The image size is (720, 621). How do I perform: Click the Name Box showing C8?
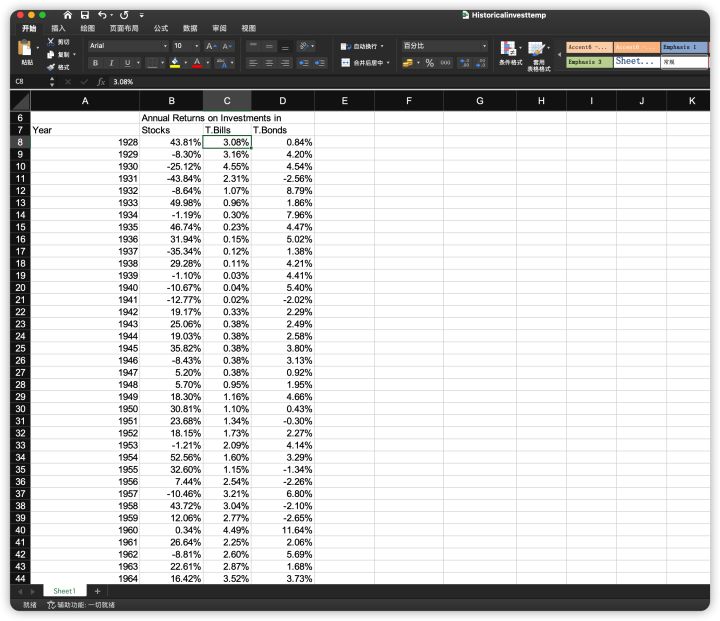tap(30, 82)
